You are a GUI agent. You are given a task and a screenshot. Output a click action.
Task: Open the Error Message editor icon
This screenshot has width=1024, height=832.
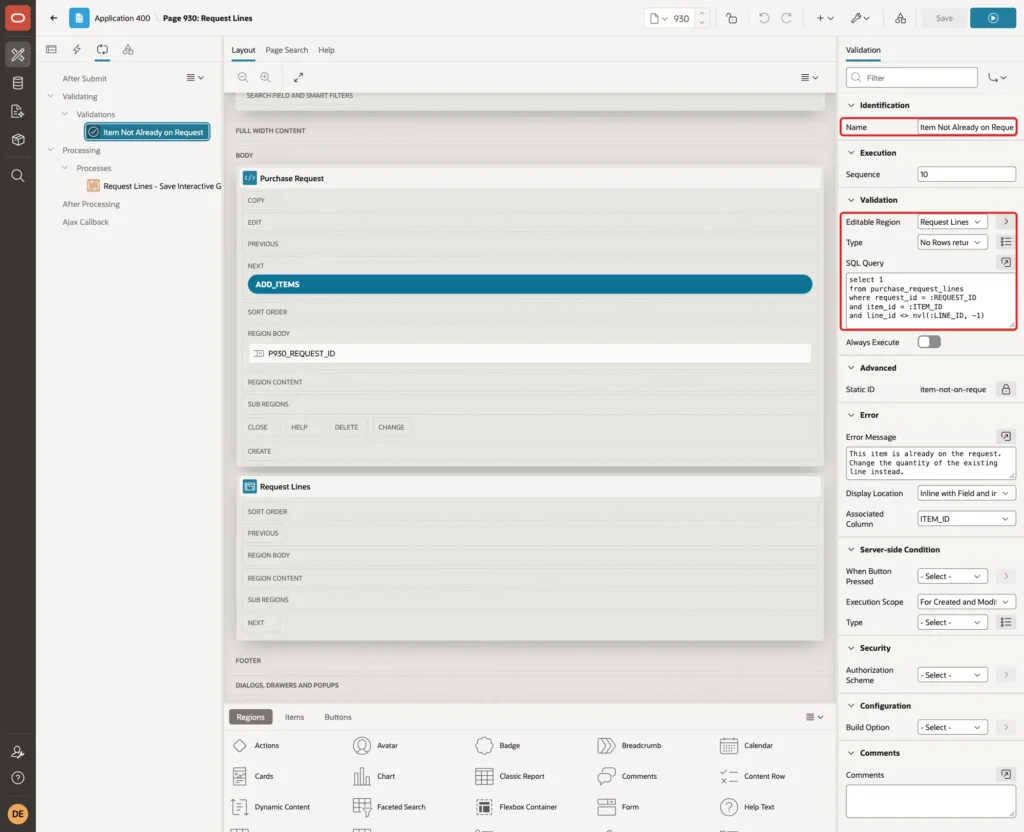tap(1006, 436)
